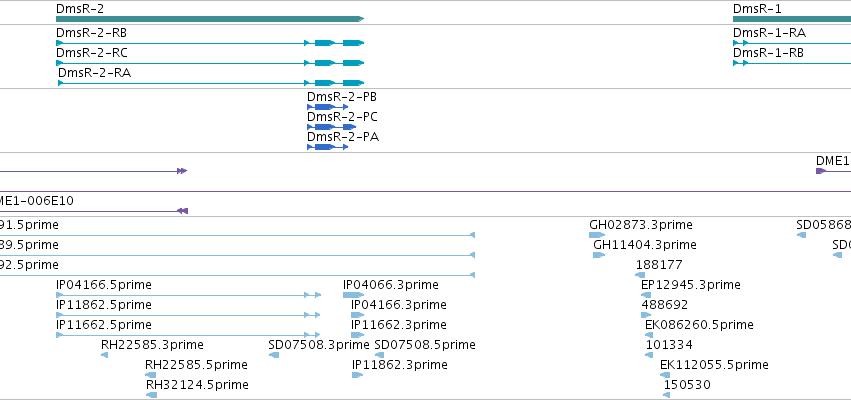Select the DmsR-2-RB transcript label
The height and width of the screenshot is (400, 851).
[x=91, y=33]
